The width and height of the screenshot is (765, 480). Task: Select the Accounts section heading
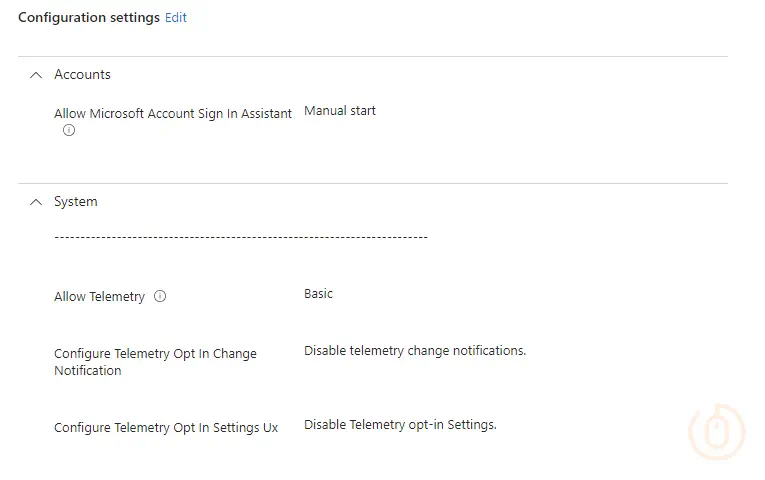pos(82,75)
